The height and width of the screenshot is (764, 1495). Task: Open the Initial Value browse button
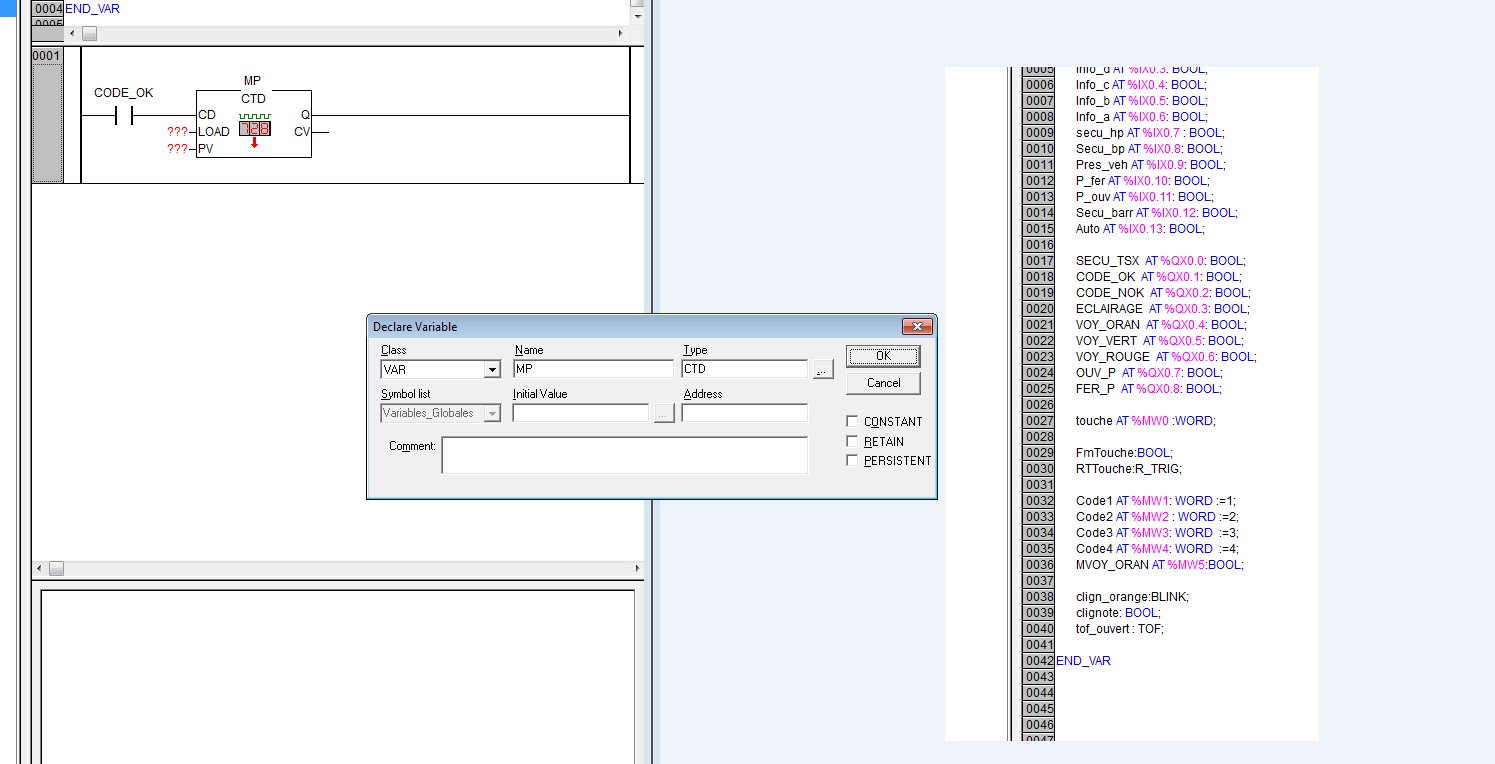point(664,413)
